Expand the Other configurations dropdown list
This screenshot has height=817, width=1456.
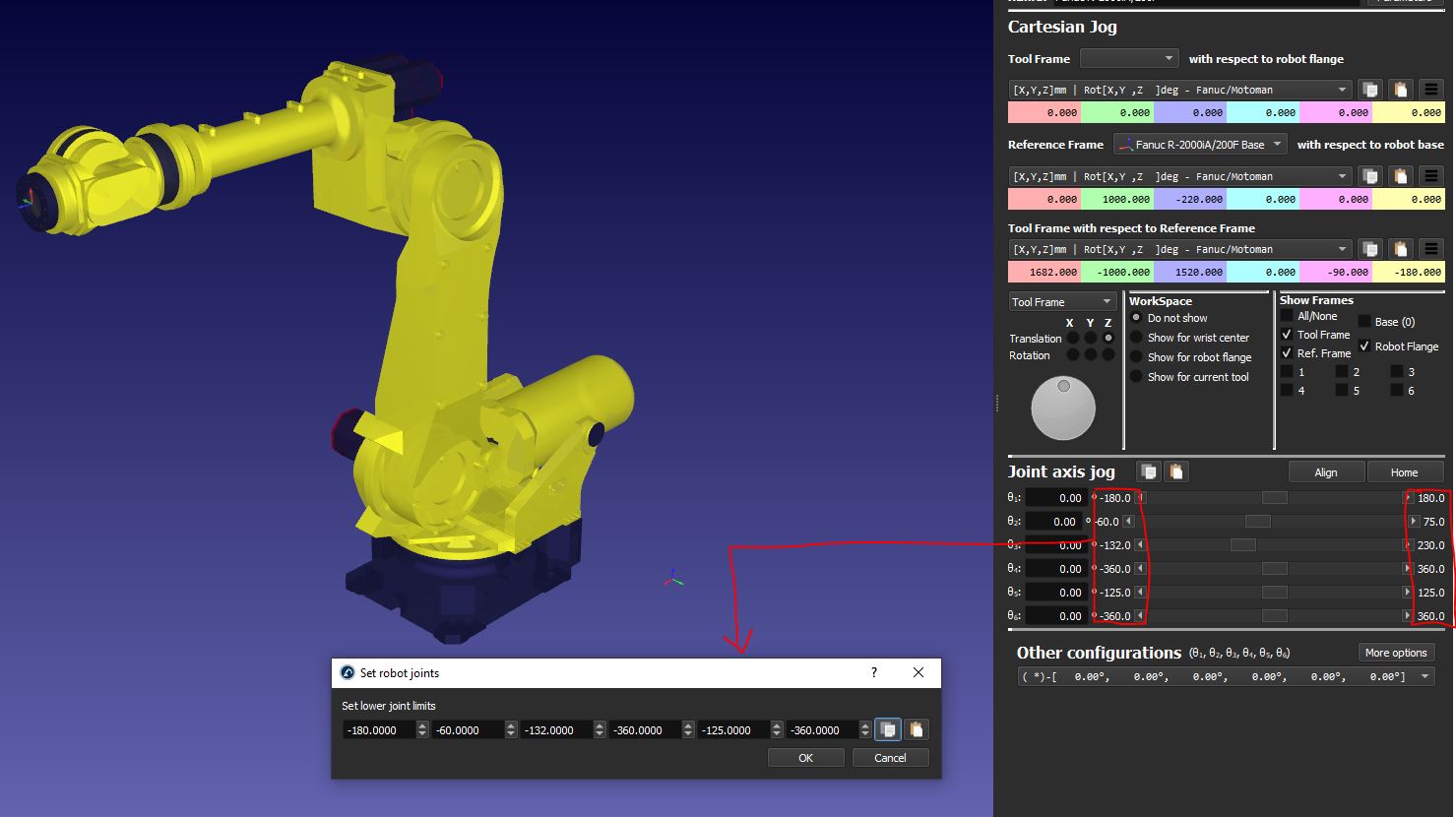click(1424, 676)
